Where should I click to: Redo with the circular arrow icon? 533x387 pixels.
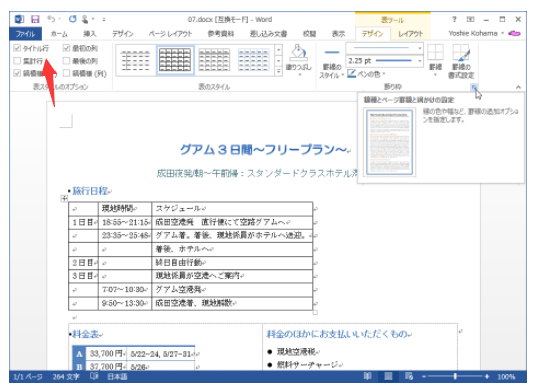click(72, 19)
